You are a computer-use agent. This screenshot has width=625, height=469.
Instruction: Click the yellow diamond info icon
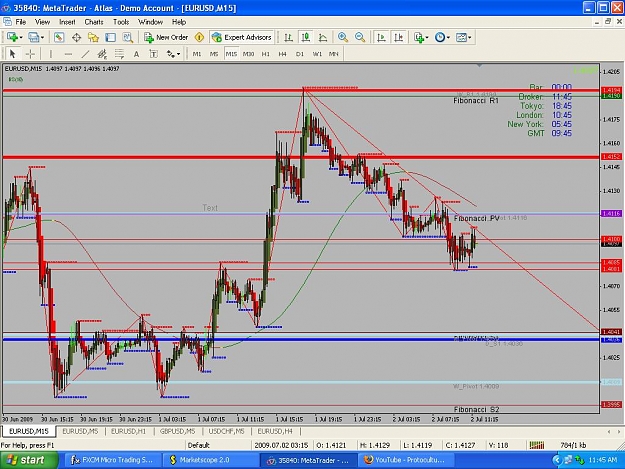pos(199,37)
